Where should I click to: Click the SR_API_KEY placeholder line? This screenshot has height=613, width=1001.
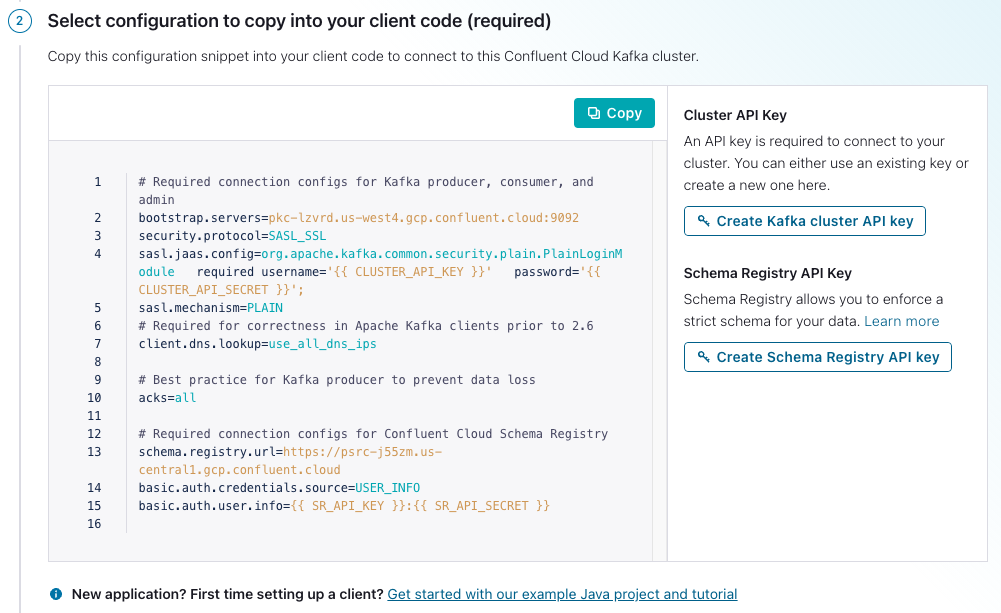[344, 506]
